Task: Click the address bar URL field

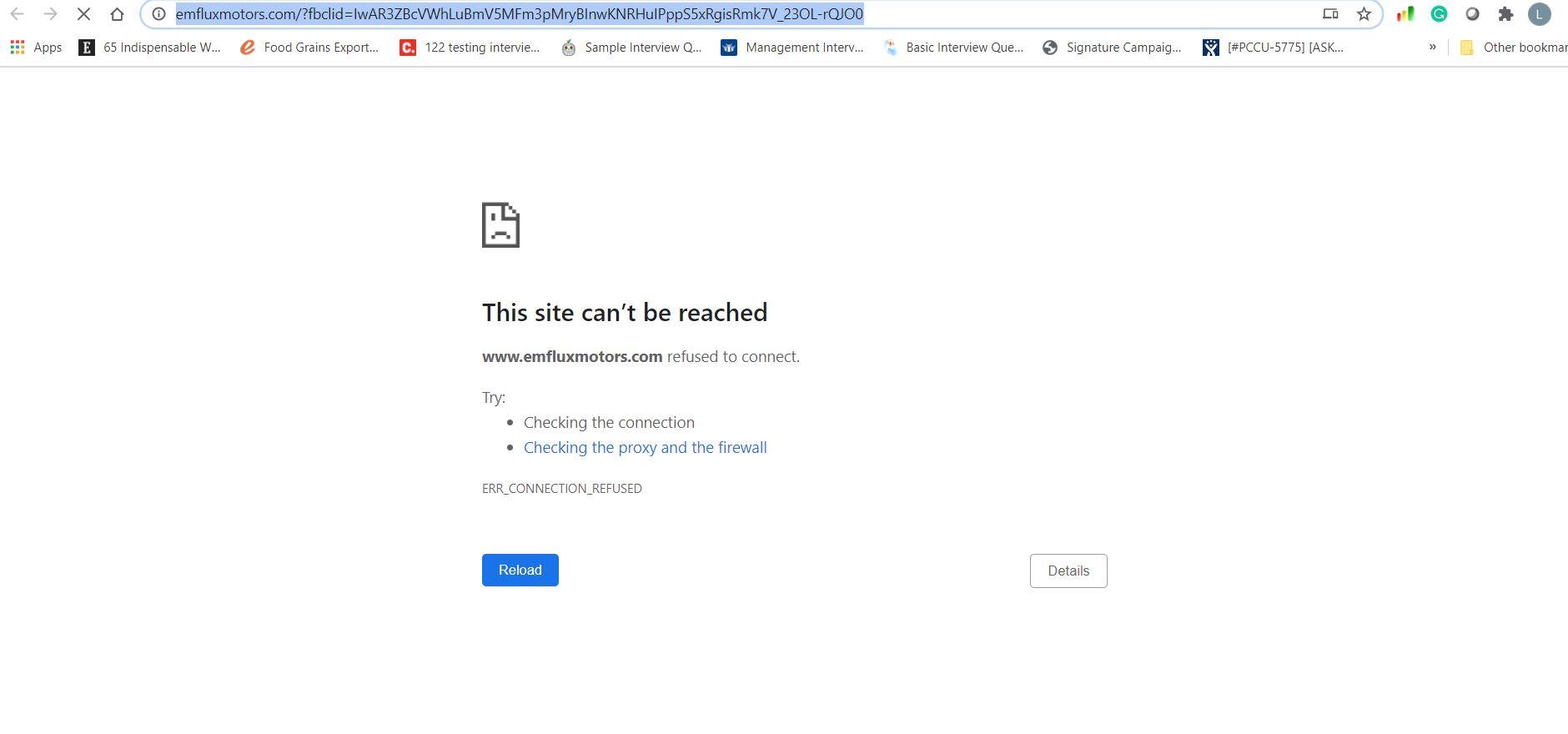Action: pyautogui.click(x=667, y=14)
